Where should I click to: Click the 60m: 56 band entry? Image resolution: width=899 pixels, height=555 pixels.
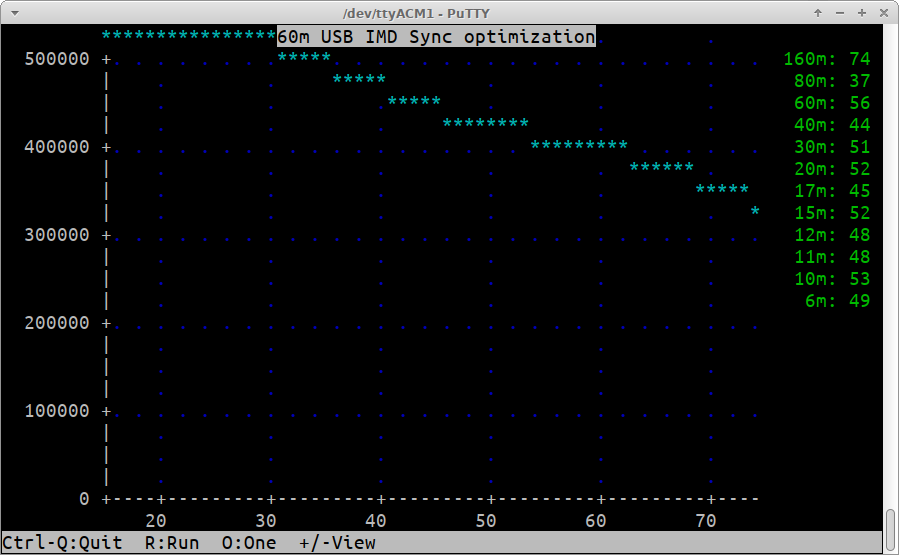pos(832,103)
